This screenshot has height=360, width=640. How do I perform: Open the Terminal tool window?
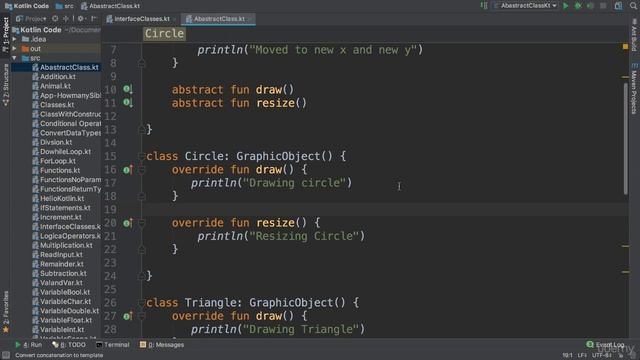pos(112,345)
